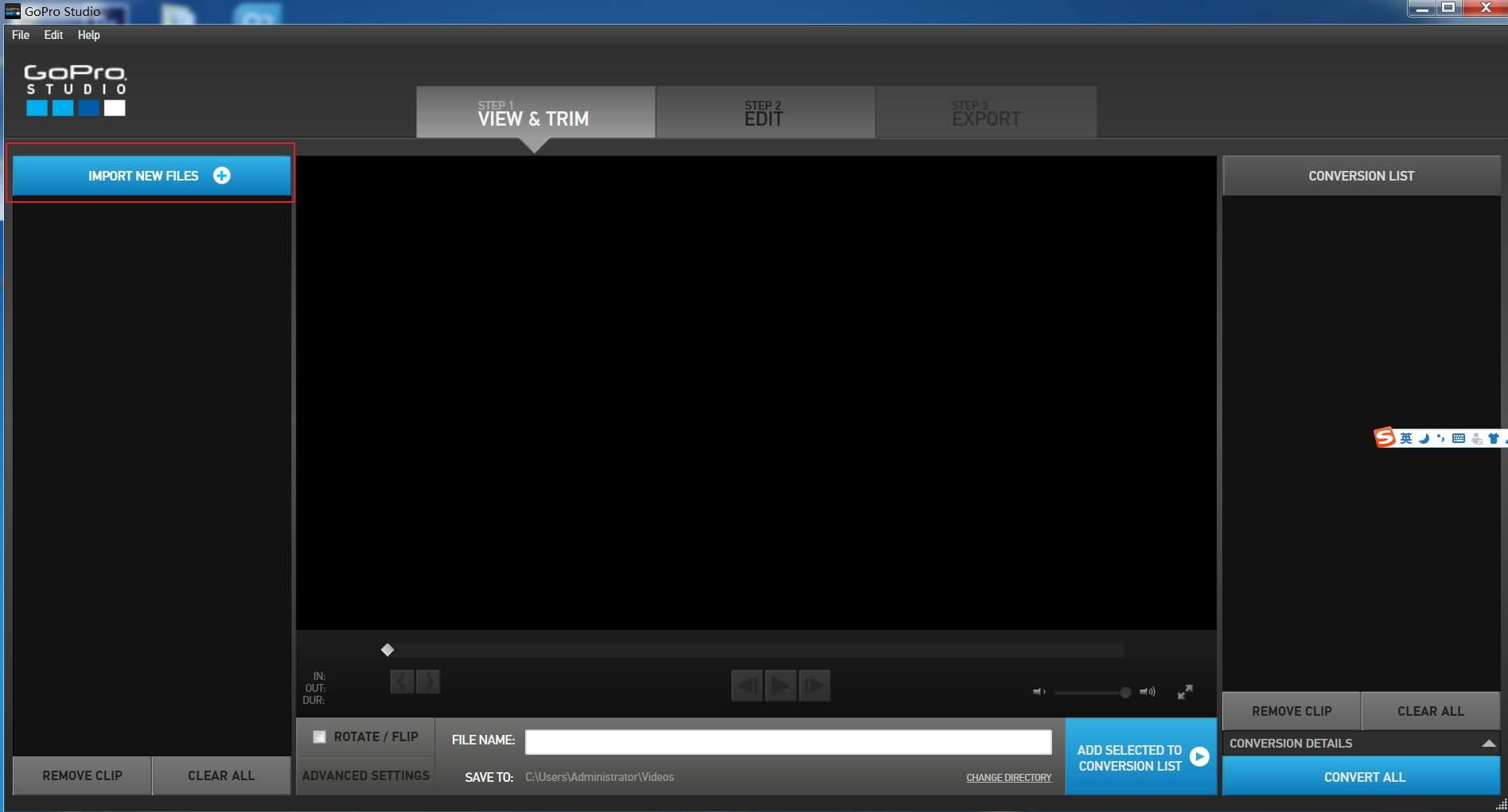Click the next clip arrow button

pyautogui.click(x=428, y=682)
